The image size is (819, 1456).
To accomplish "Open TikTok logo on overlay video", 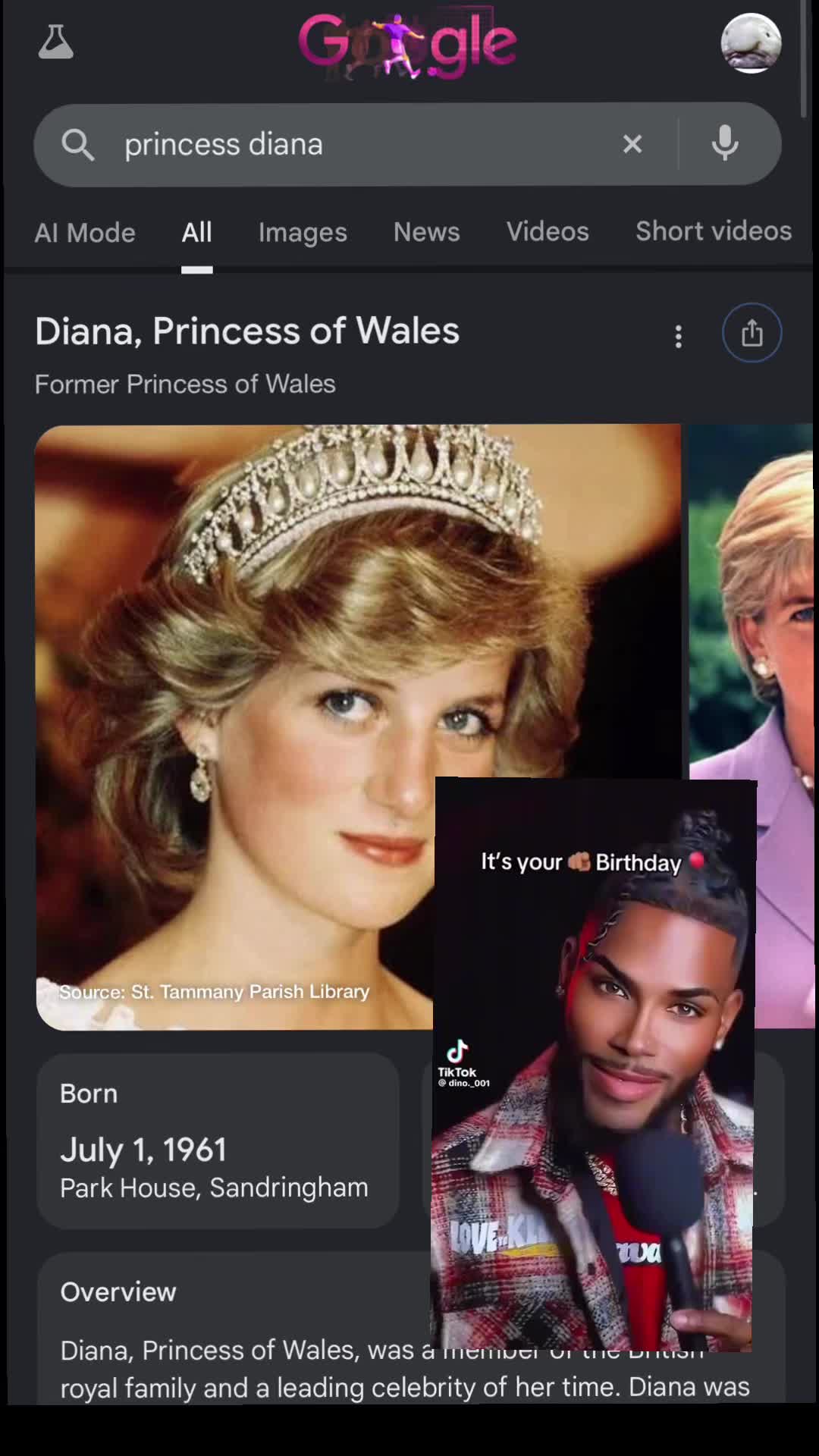I will coord(457,1062).
